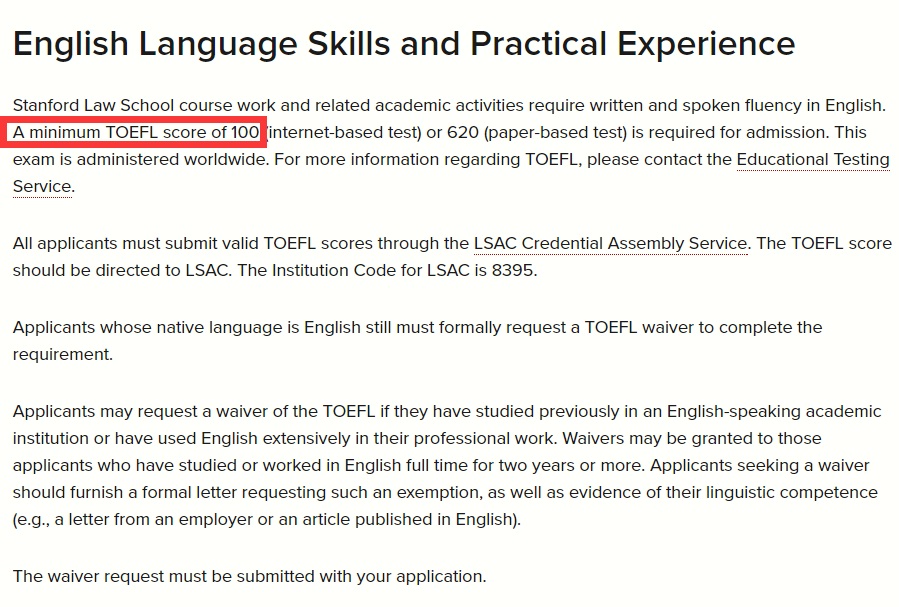Click the LSAC Institution Code number 8395
This screenshot has height=607, width=899.
513,271
